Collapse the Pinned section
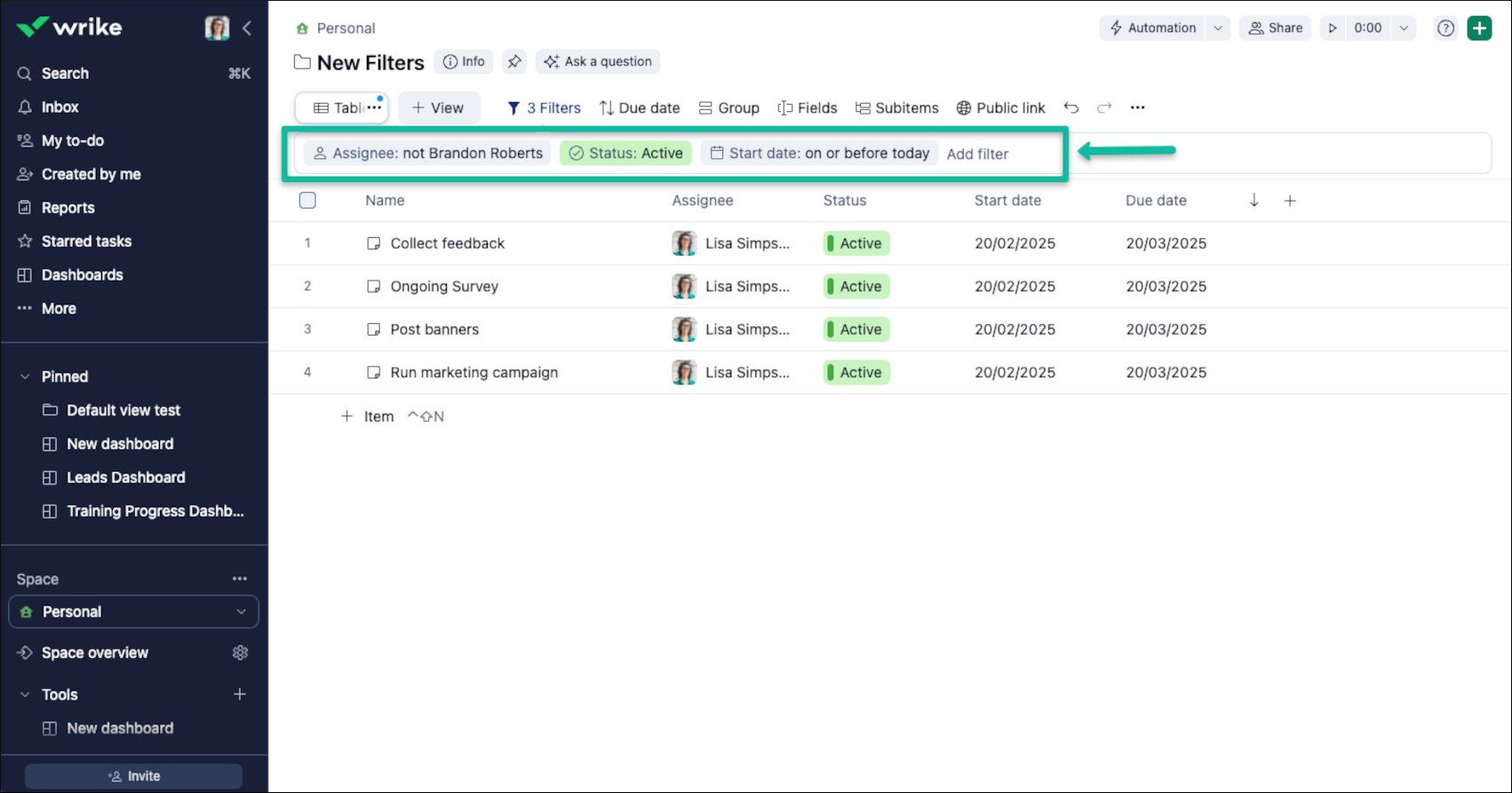The image size is (1512, 793). click(25, 377)
